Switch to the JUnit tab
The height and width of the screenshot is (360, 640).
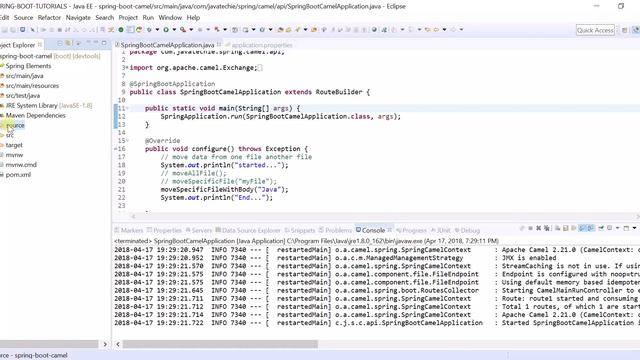pyautogui.click(x=440, y=230)
